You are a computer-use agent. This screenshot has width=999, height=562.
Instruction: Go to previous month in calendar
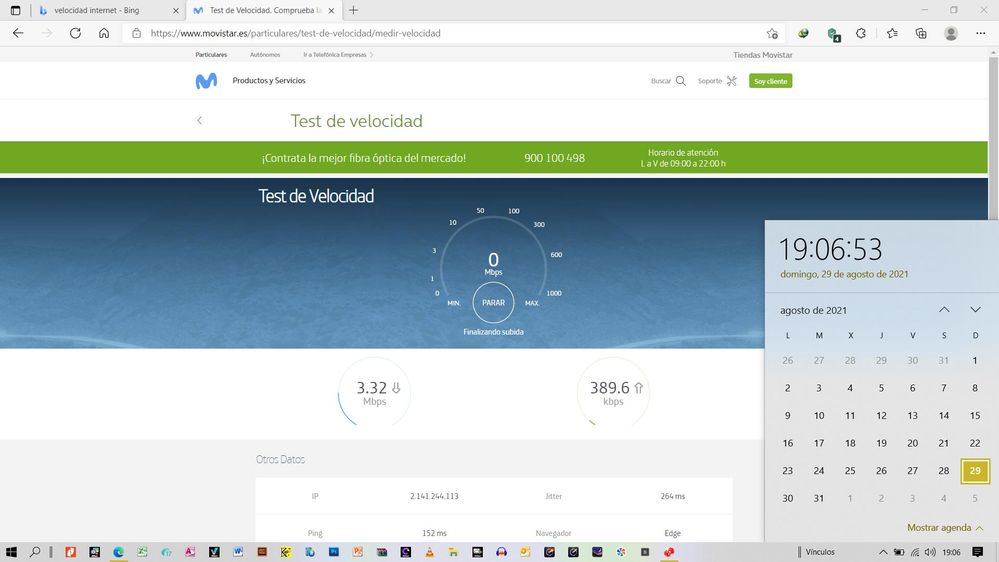[944, 310]
